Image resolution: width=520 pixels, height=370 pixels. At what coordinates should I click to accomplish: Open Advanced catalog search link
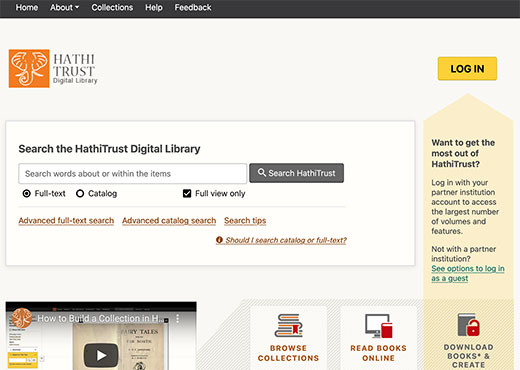pos(169,221)
